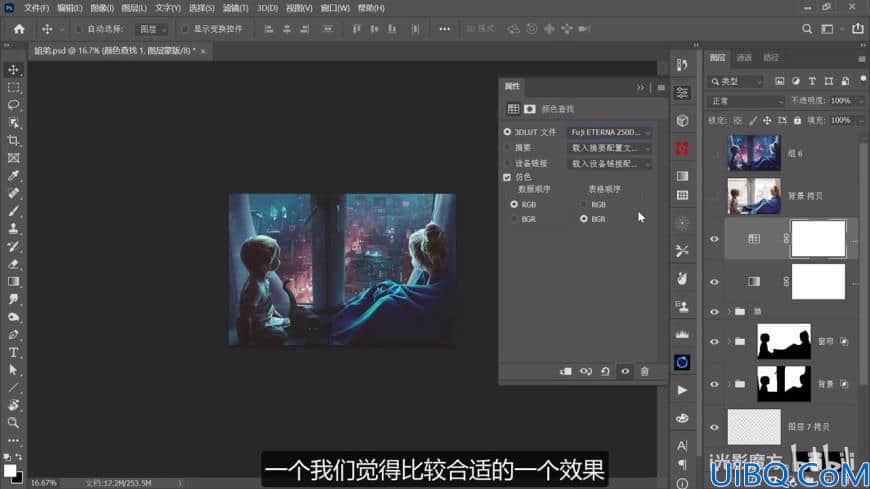Screen dimensions: 870x489
Task: Open the Image (图像) menu
Action: pyautogui.click(x=102, y=8)
